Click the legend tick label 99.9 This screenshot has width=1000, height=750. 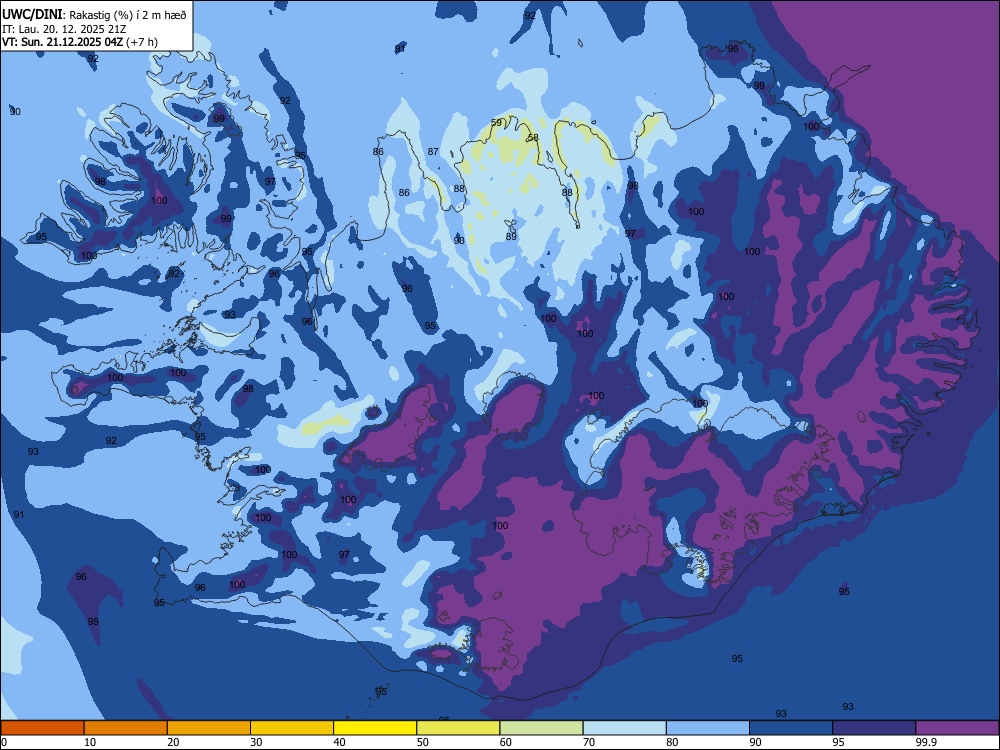(925, 742)
